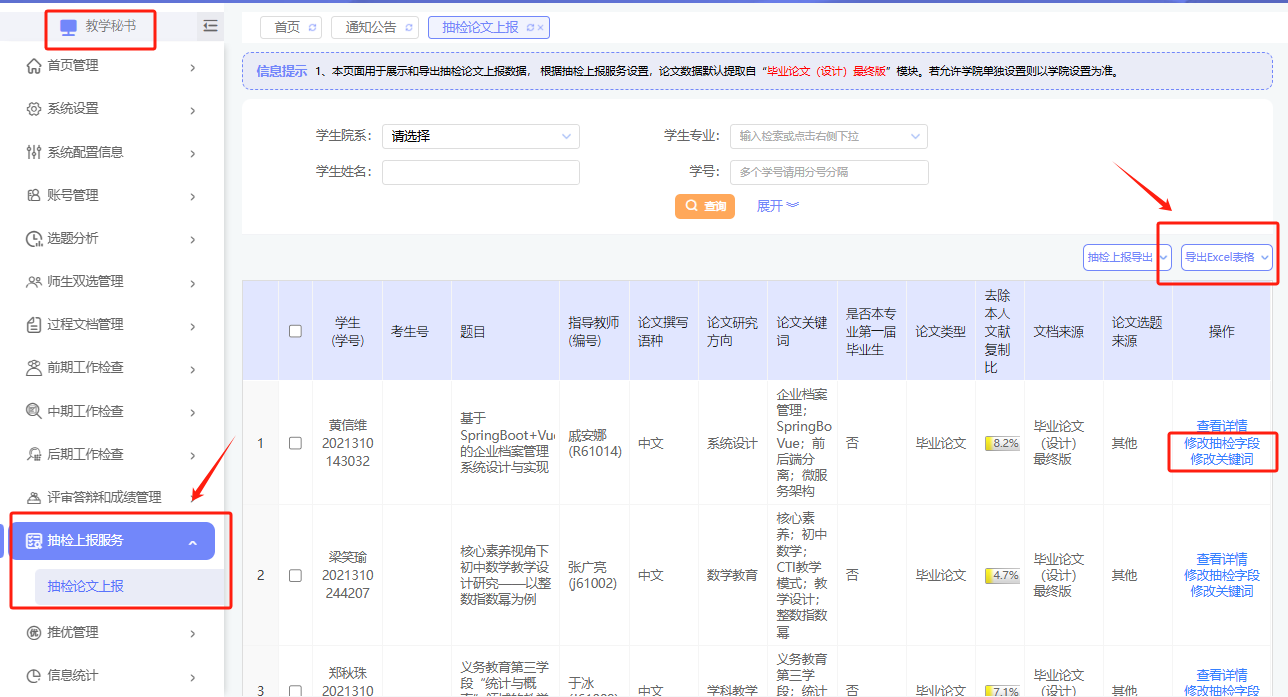Check the row checkbox for 梁笑瑜
This screenshot has height=697, width=1288.
(x=295, y=576)
